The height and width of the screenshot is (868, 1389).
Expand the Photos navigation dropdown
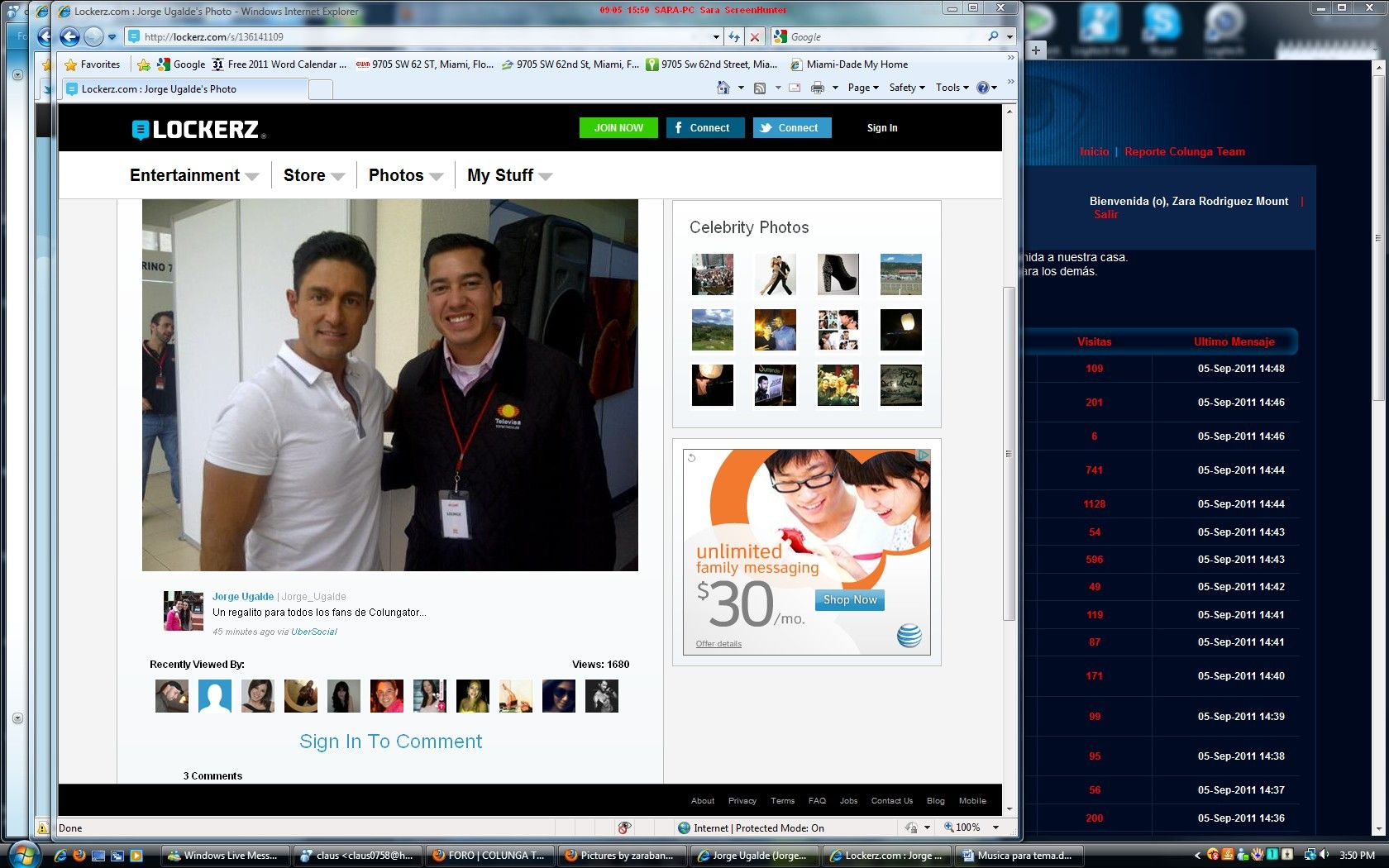(405, 175)
